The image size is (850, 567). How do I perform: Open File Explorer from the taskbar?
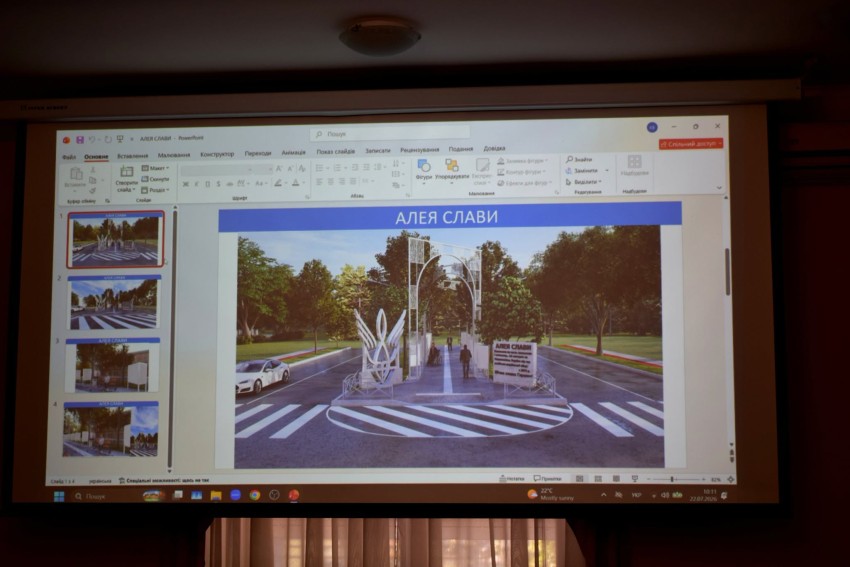[x=216, y=495]
